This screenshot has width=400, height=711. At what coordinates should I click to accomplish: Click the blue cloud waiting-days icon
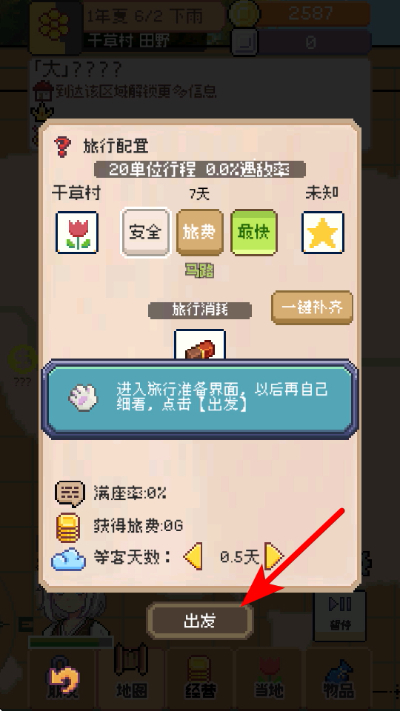[68, 559]
